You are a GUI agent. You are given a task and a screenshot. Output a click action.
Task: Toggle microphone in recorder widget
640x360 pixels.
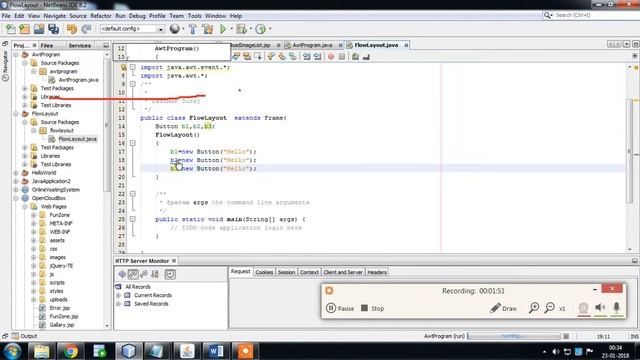(x=616, y=308)
